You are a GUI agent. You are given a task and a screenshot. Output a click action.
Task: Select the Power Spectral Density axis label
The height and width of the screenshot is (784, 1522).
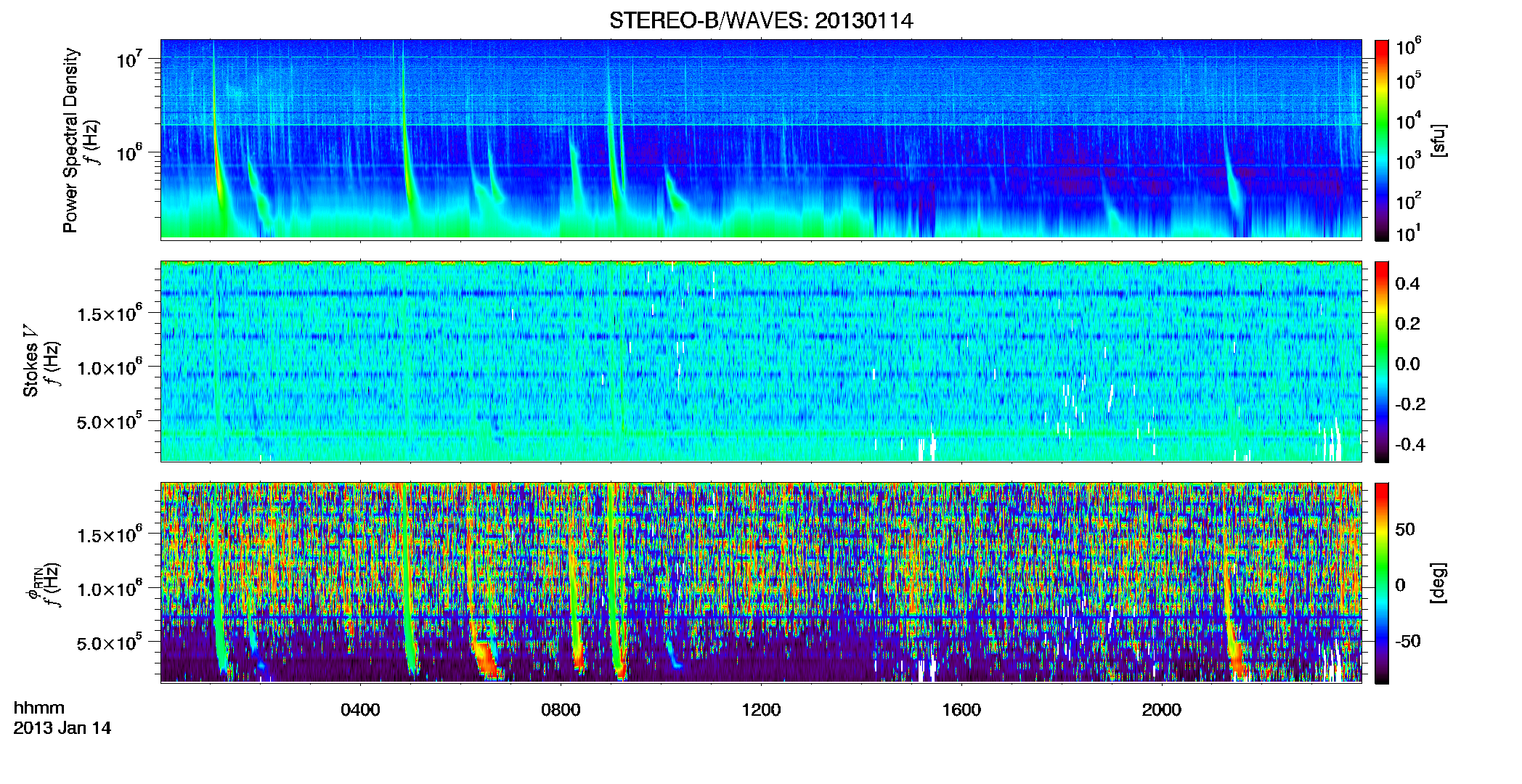pos(70,140)
